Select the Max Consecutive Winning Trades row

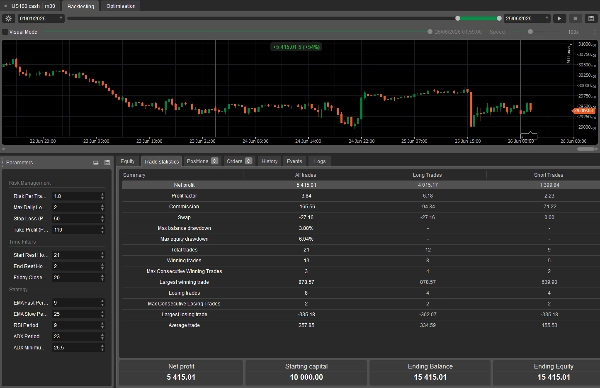pos(361,271)
